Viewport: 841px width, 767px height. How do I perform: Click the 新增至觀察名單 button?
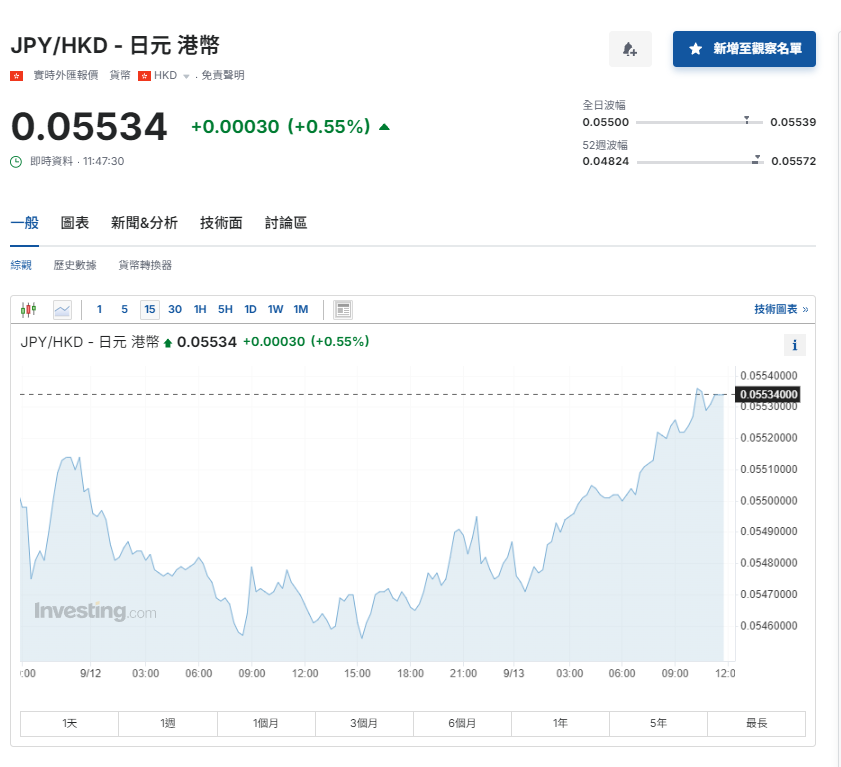click(x=744, y=49)
